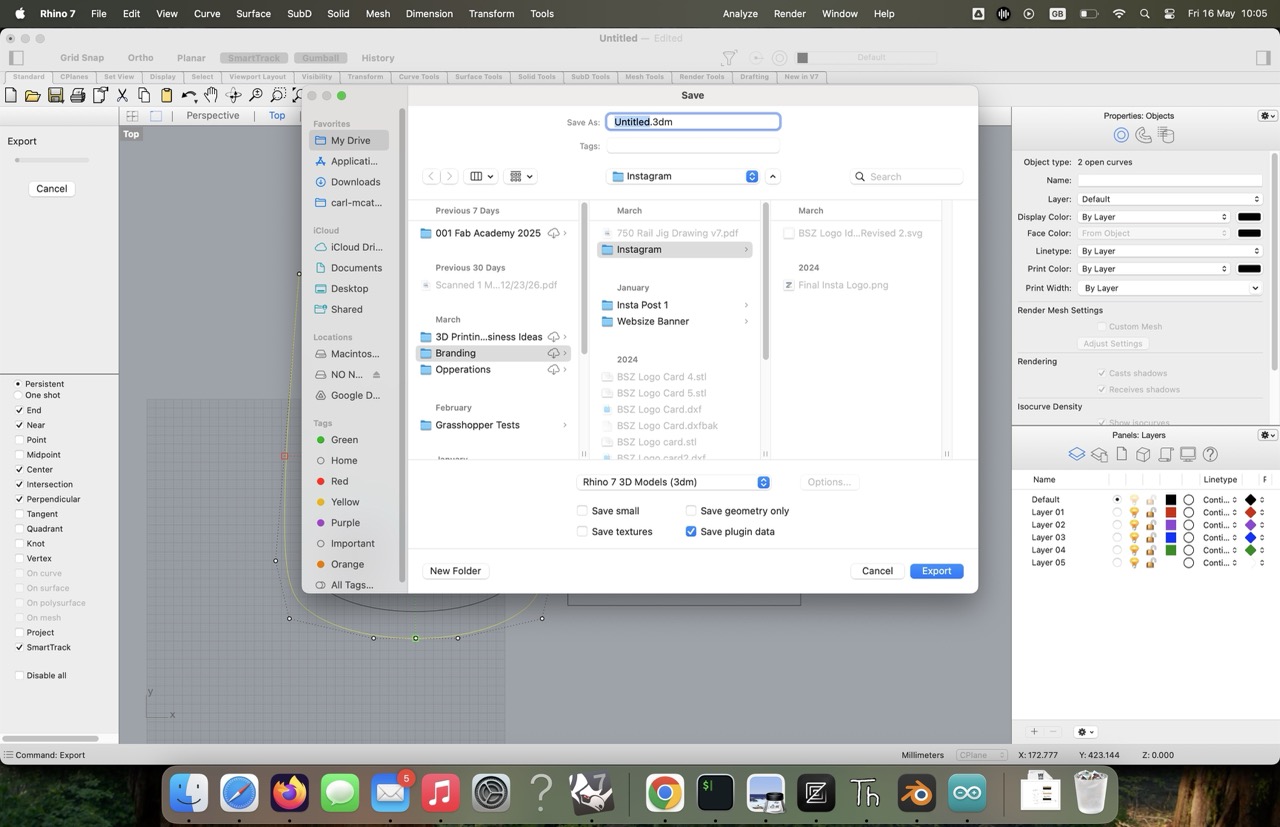This screenshot has width=1280, height=827.
Task: Open the Layer Default dropdown in Properties
Action: point(1169,199)
